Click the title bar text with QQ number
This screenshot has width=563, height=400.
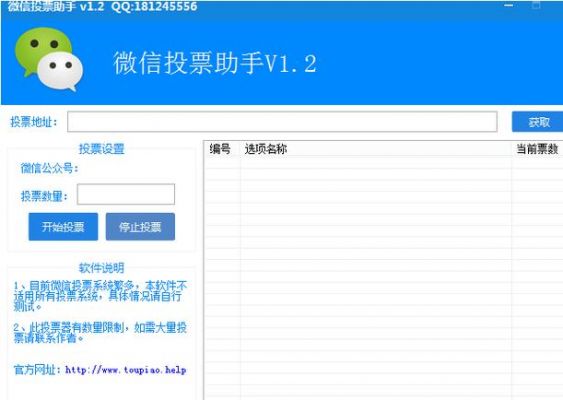click(102, 6)
